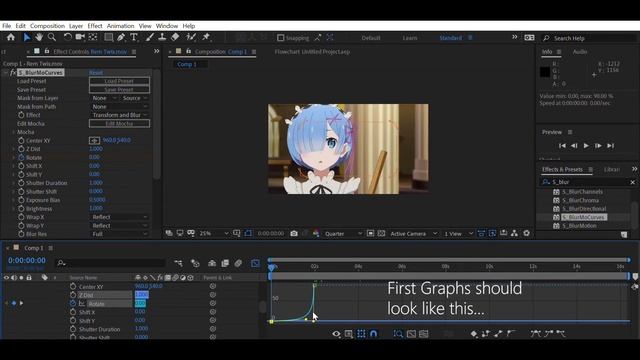Select the Hand tool
Screen dimensions: 640x360
[39, 37]
